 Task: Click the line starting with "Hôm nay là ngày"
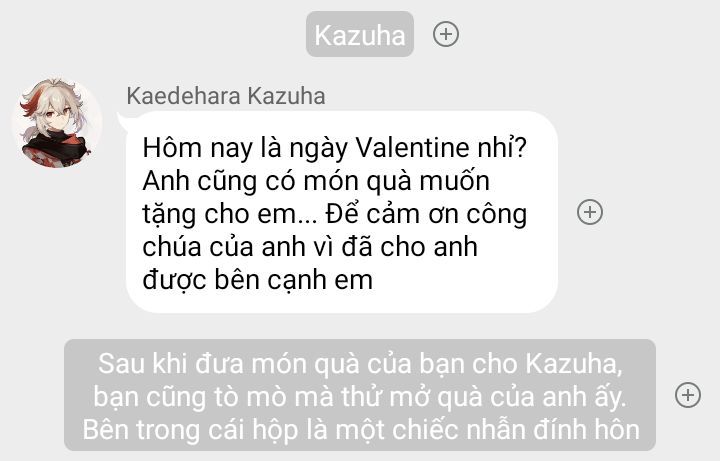click(334, 148)
